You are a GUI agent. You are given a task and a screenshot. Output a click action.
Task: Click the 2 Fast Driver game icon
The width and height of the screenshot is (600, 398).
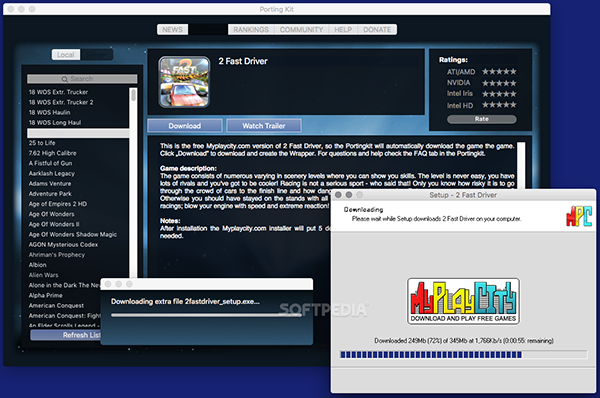184,82
